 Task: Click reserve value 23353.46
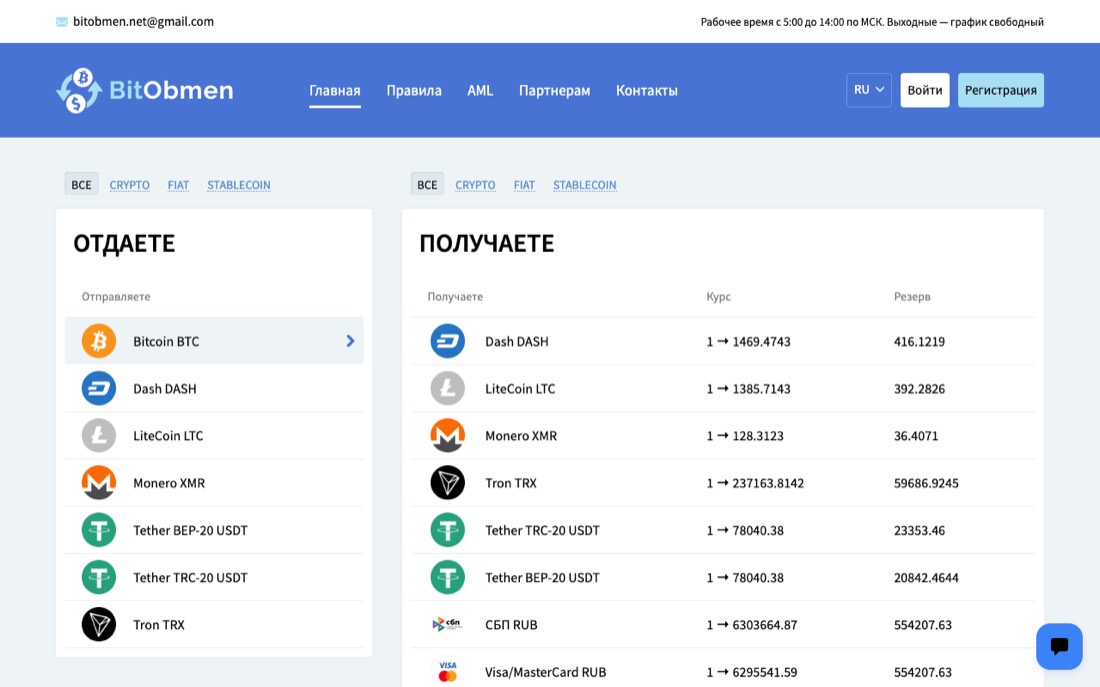coord(919,531)
